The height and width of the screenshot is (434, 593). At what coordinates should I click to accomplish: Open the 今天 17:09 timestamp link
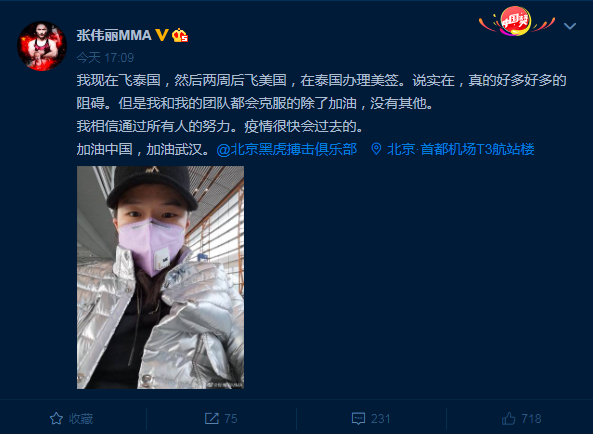pos(105,57)
